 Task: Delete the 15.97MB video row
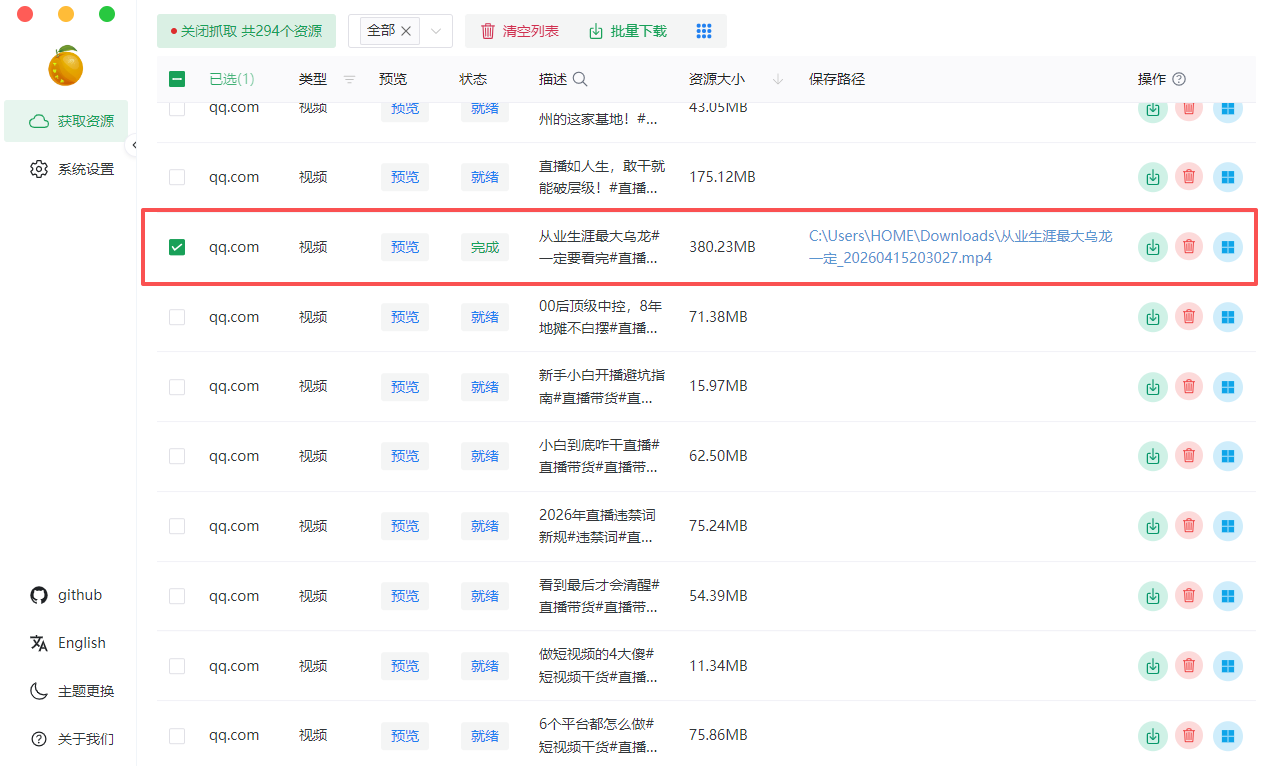(x=1188, y=387)
